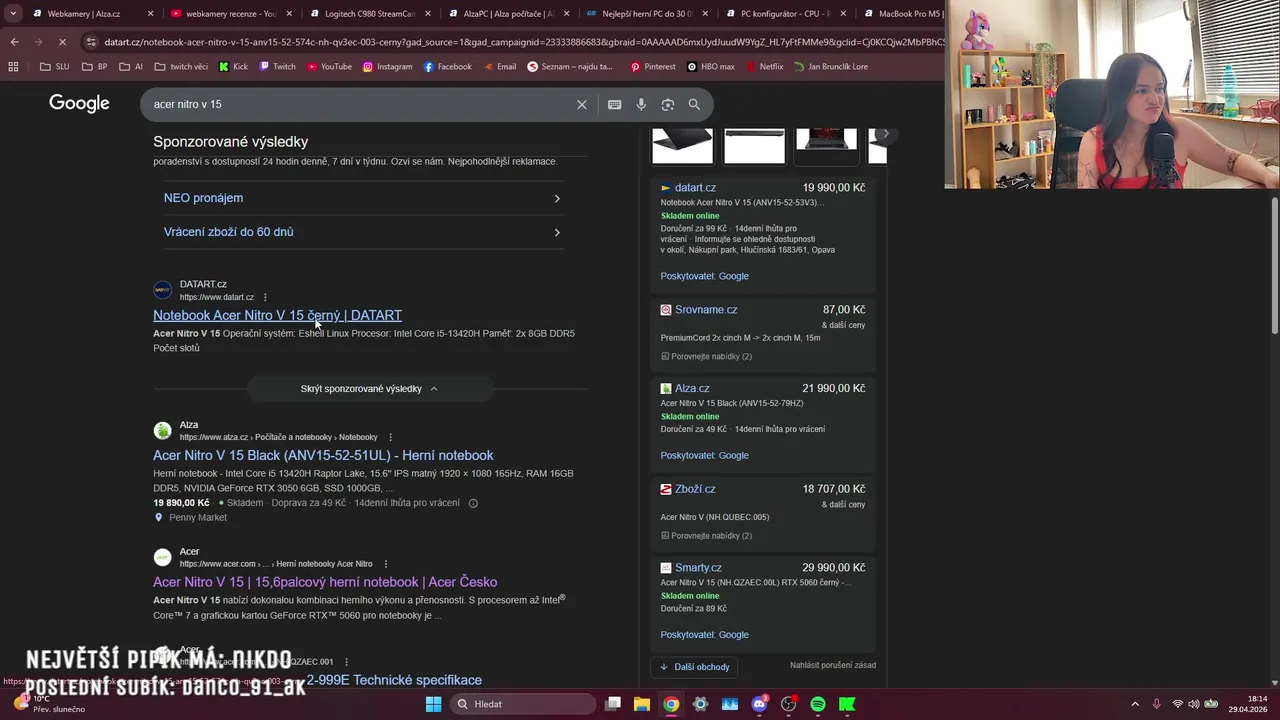This screenshot has width=1280, height=720.
Task: Clear the Google search box text
Action: [x=582, y=104]
